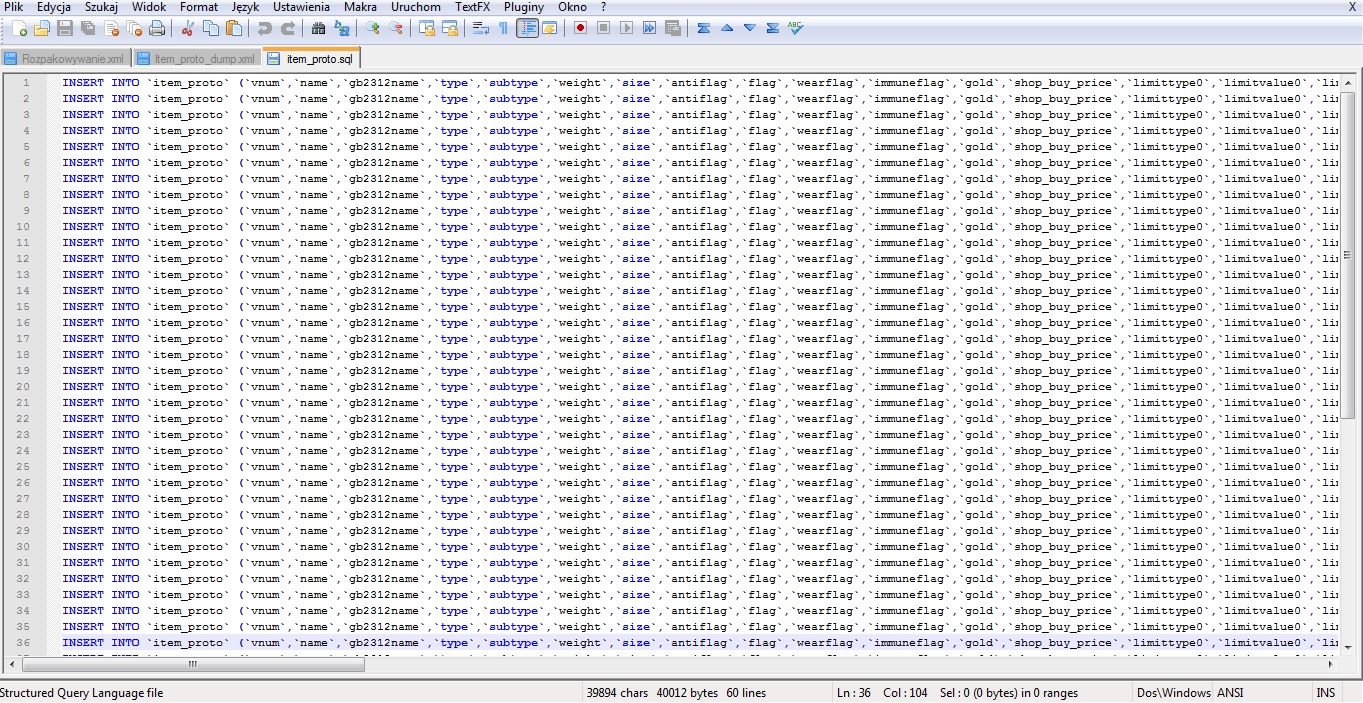Click the horizontal scrollbar right arrow
The image size is (1363, 703).
click(x=1331, y=663)
